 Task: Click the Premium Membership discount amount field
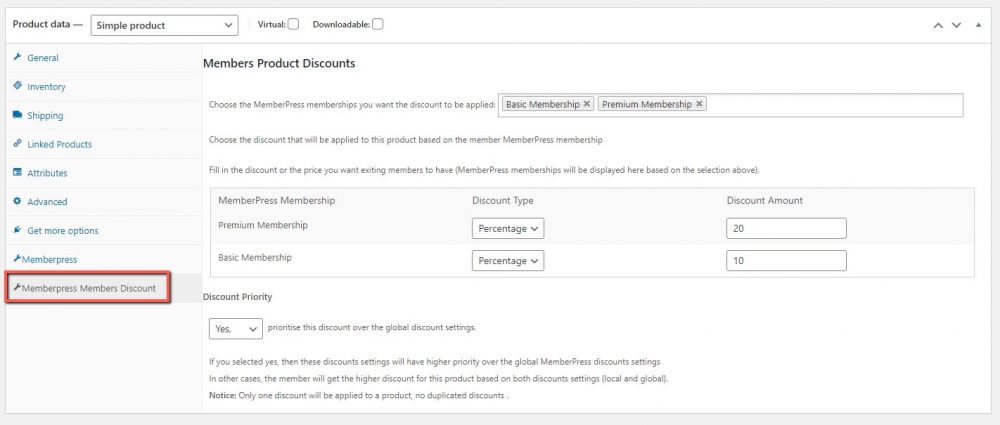coord(786,229)
